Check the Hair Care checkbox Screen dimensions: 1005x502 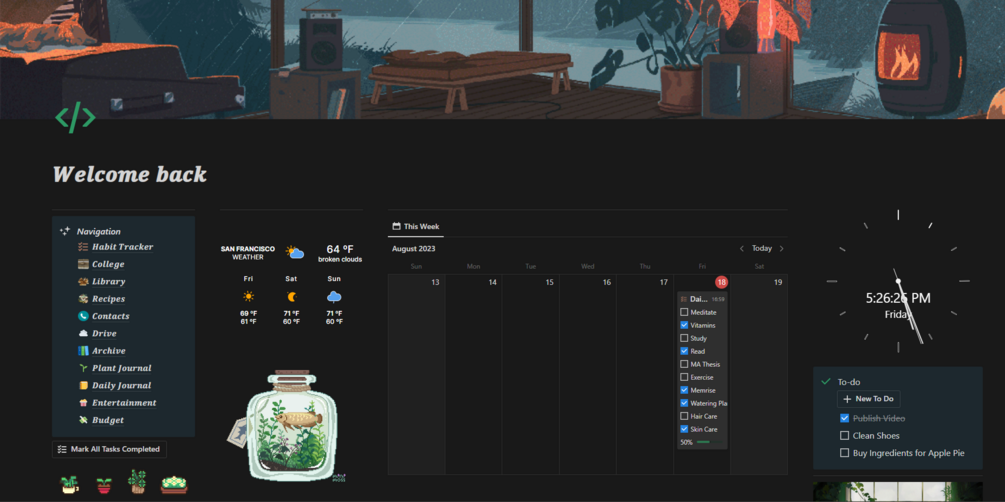pyautogui.click(x=684, y=416)
